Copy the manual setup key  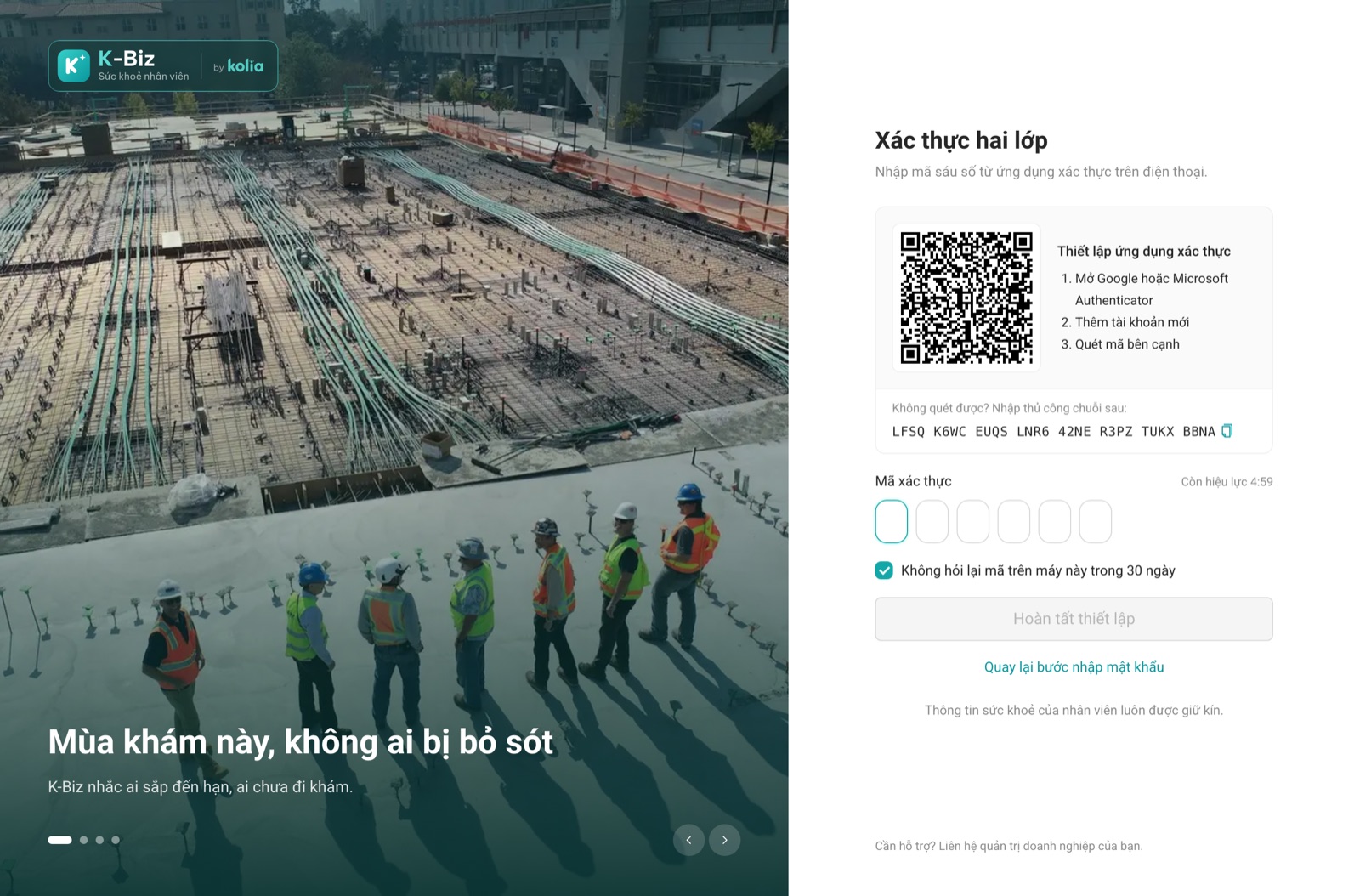(1227, 431)
